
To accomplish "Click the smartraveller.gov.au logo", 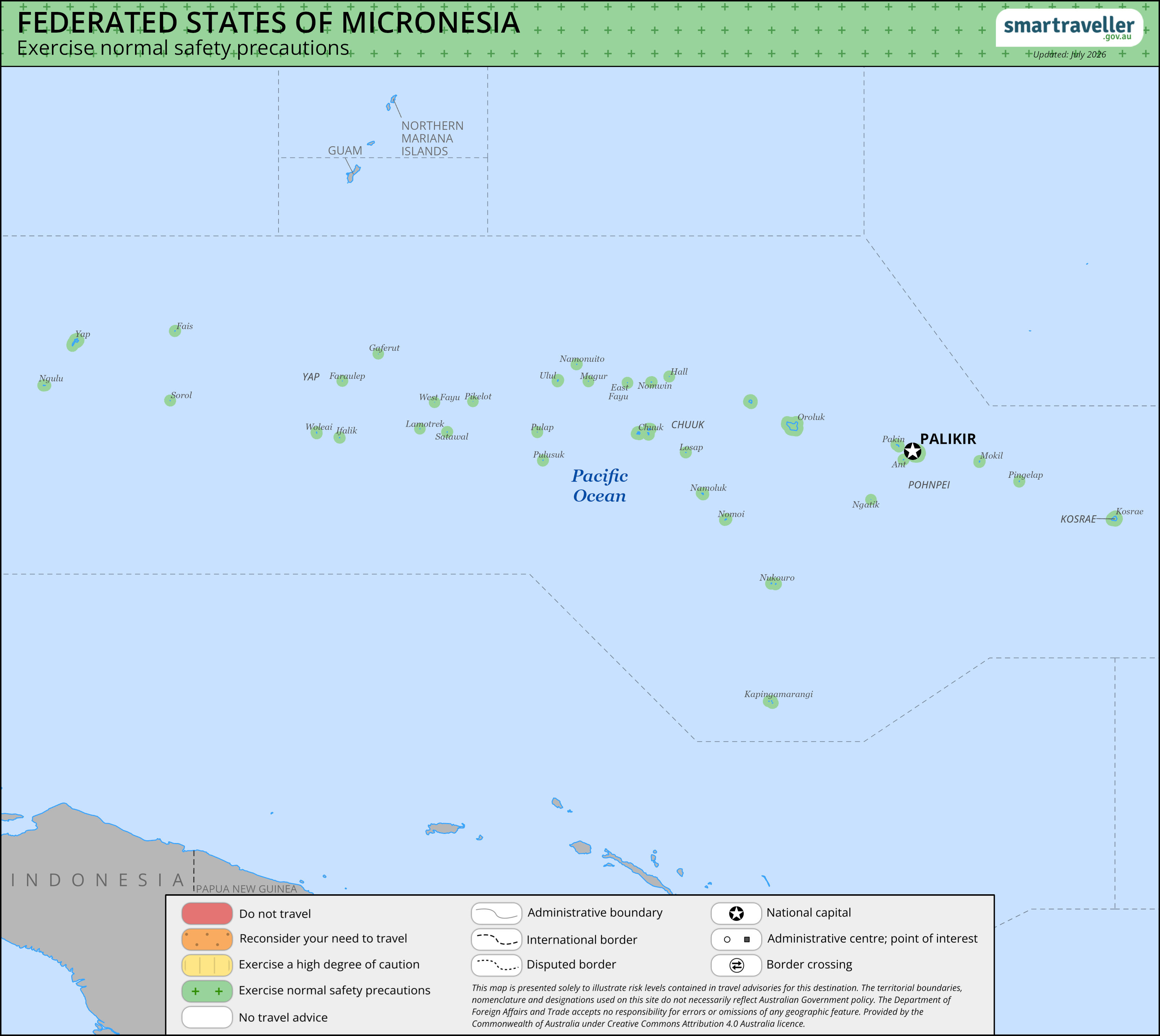I will point(1069,28).
